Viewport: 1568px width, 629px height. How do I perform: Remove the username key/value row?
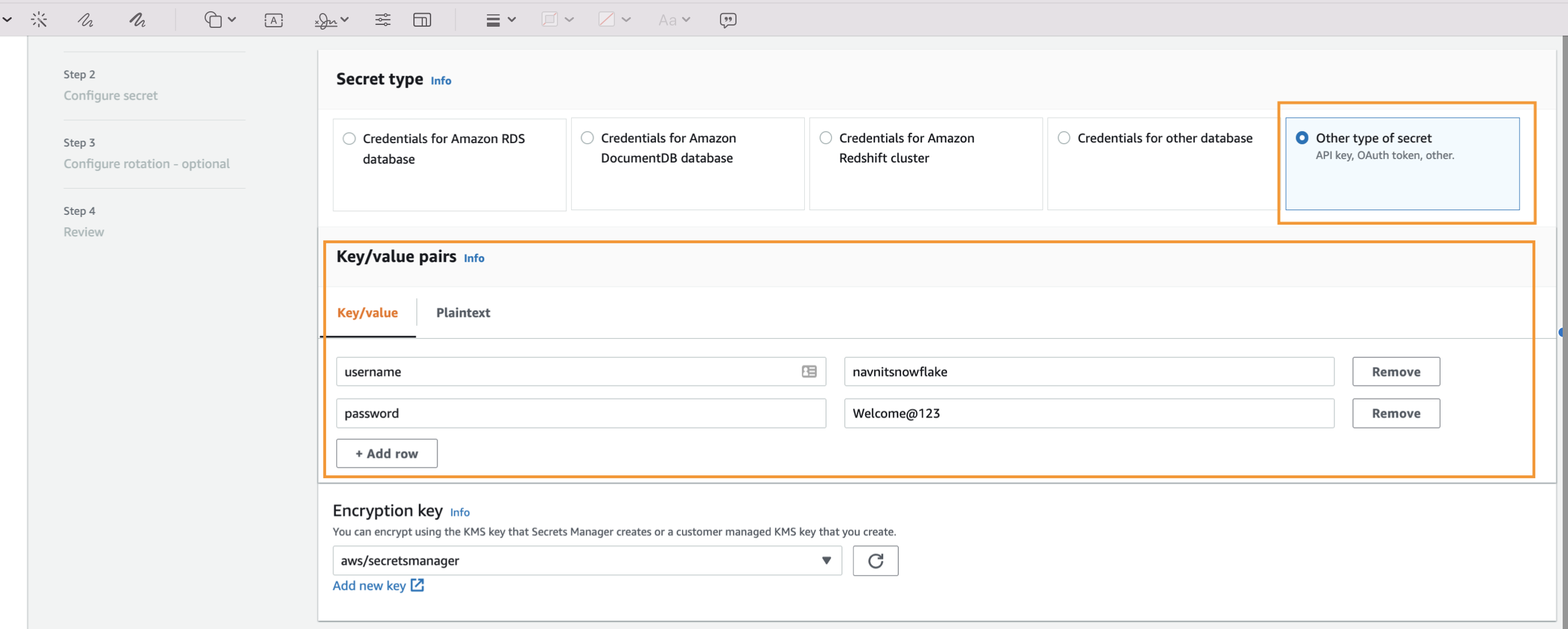(x=1396, y=371)
